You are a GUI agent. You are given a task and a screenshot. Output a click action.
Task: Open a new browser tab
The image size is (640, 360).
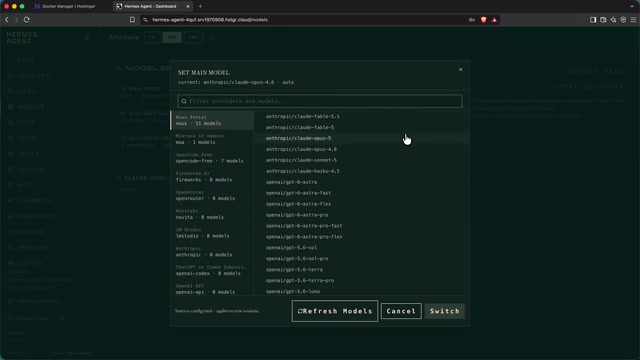pyautogui.click(x=200, y=6)
